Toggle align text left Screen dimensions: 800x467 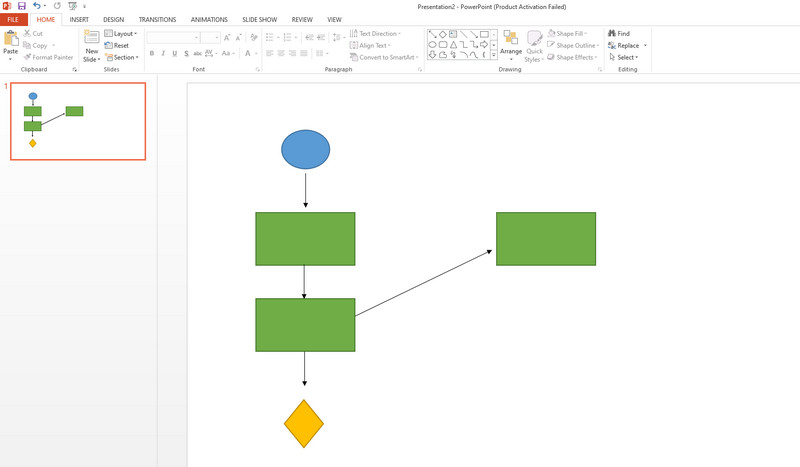(269, 53)
